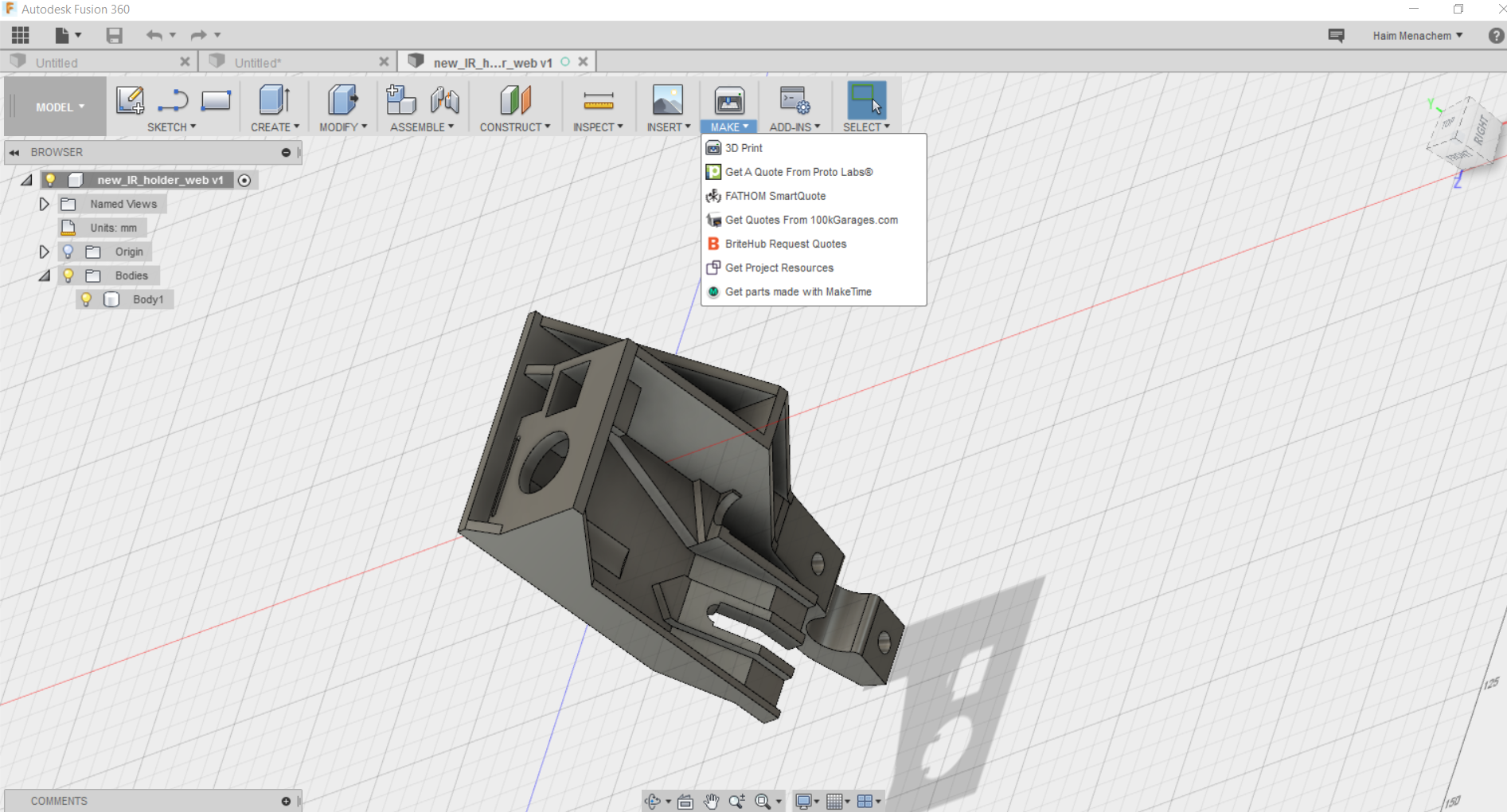Image resolution: width=1507 pixels, height=812 pixels.
Task: Click the BROWSER panel minus button
Action: (x=286, y=152)
